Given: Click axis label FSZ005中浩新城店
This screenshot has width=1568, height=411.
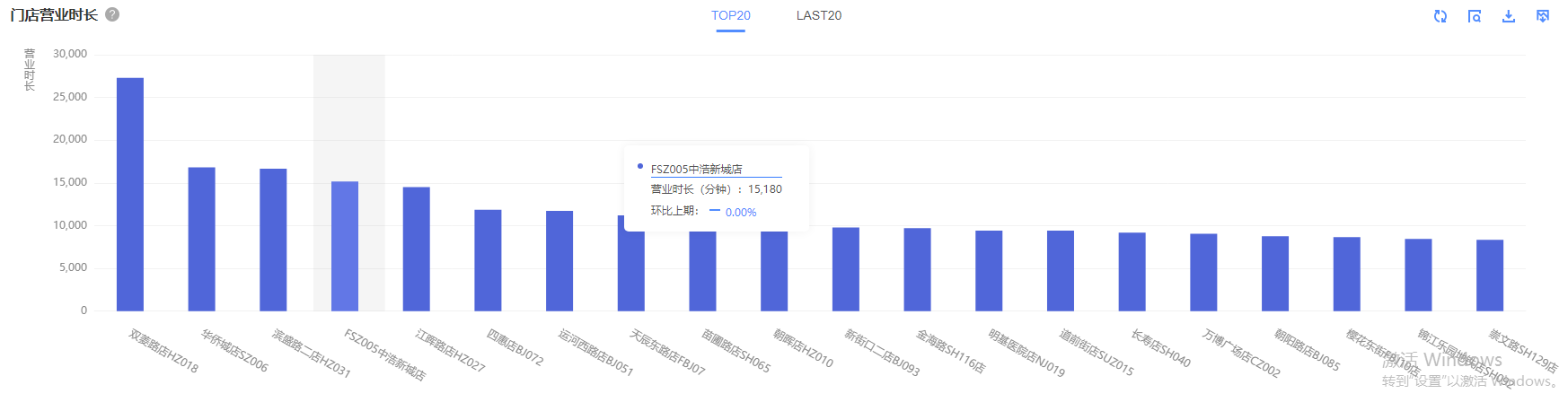Looking at the screenshot, I should (x=384, y=354).
